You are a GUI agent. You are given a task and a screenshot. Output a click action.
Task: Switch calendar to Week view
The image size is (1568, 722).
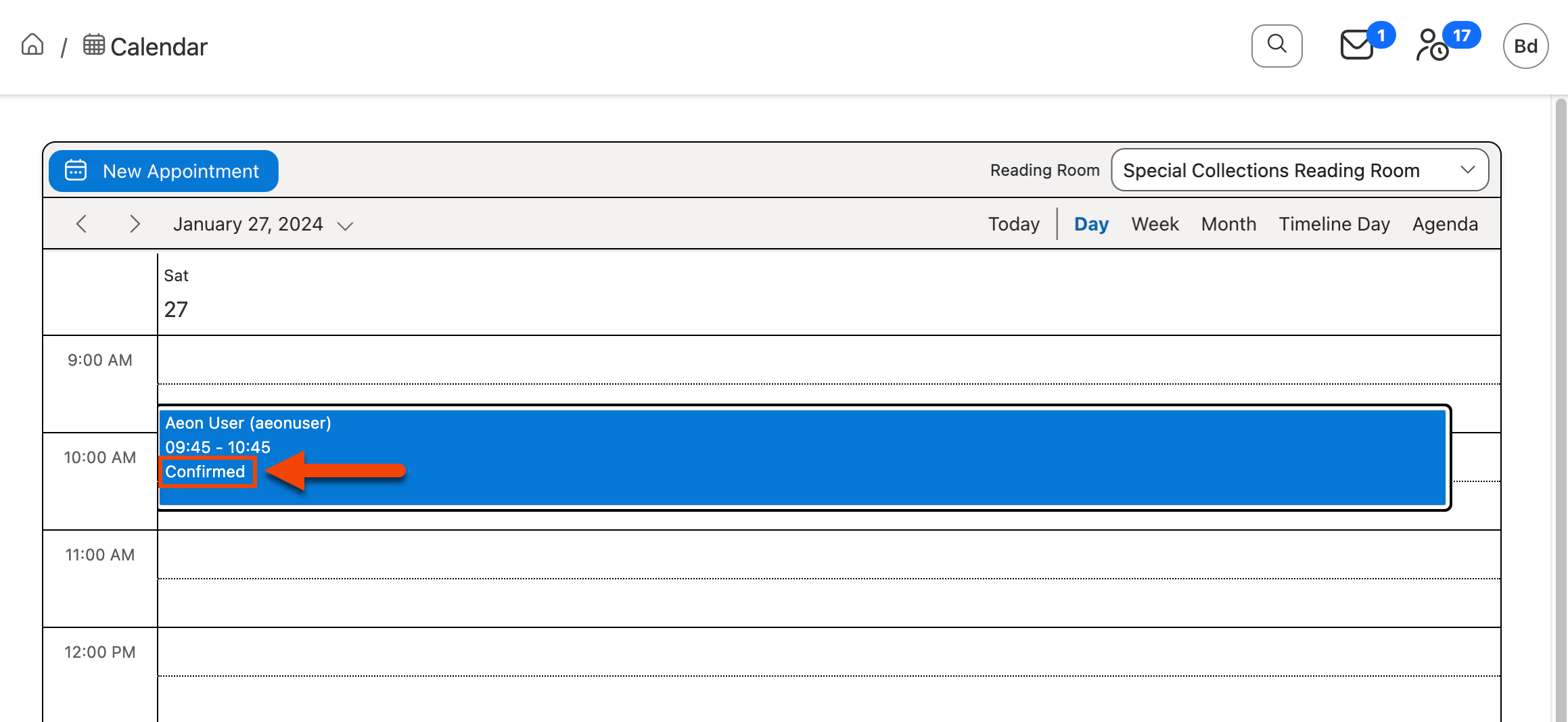tap(1155, 224)
